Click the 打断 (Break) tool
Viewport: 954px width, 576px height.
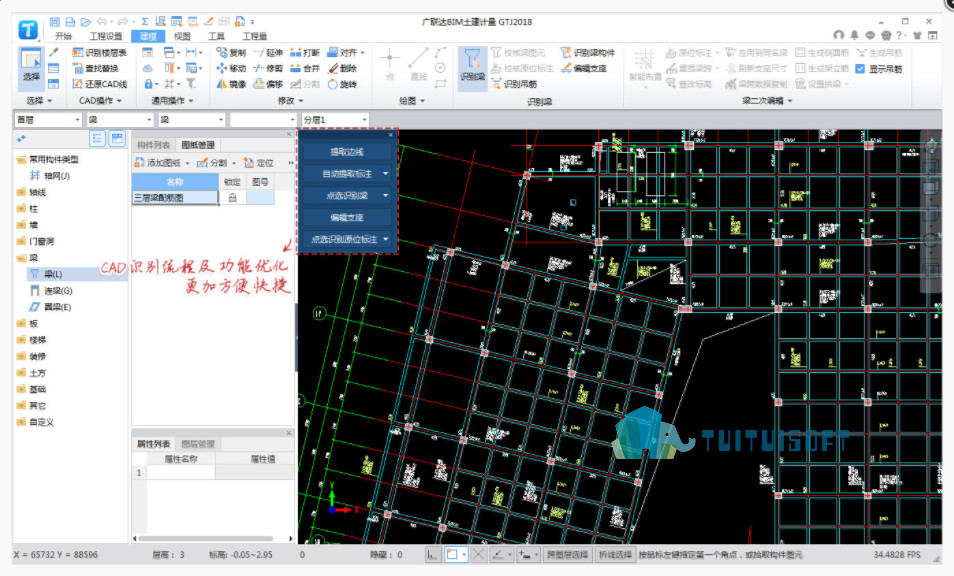tap(305, 53)
